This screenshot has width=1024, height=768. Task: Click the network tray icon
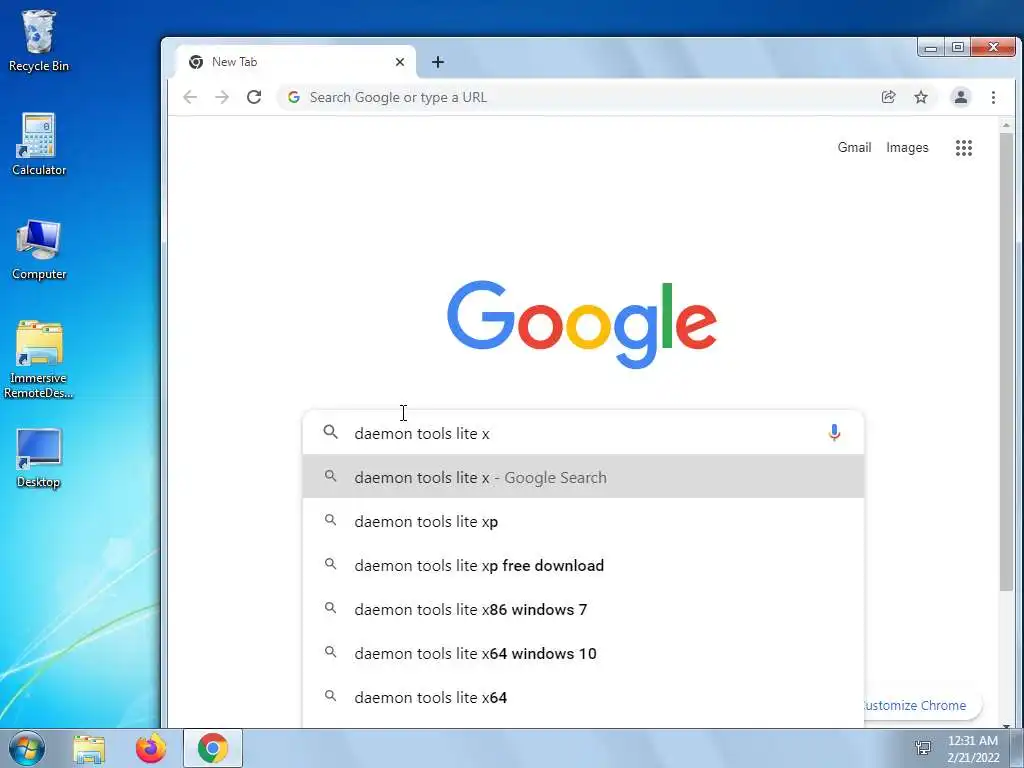[x=923, y=748]
